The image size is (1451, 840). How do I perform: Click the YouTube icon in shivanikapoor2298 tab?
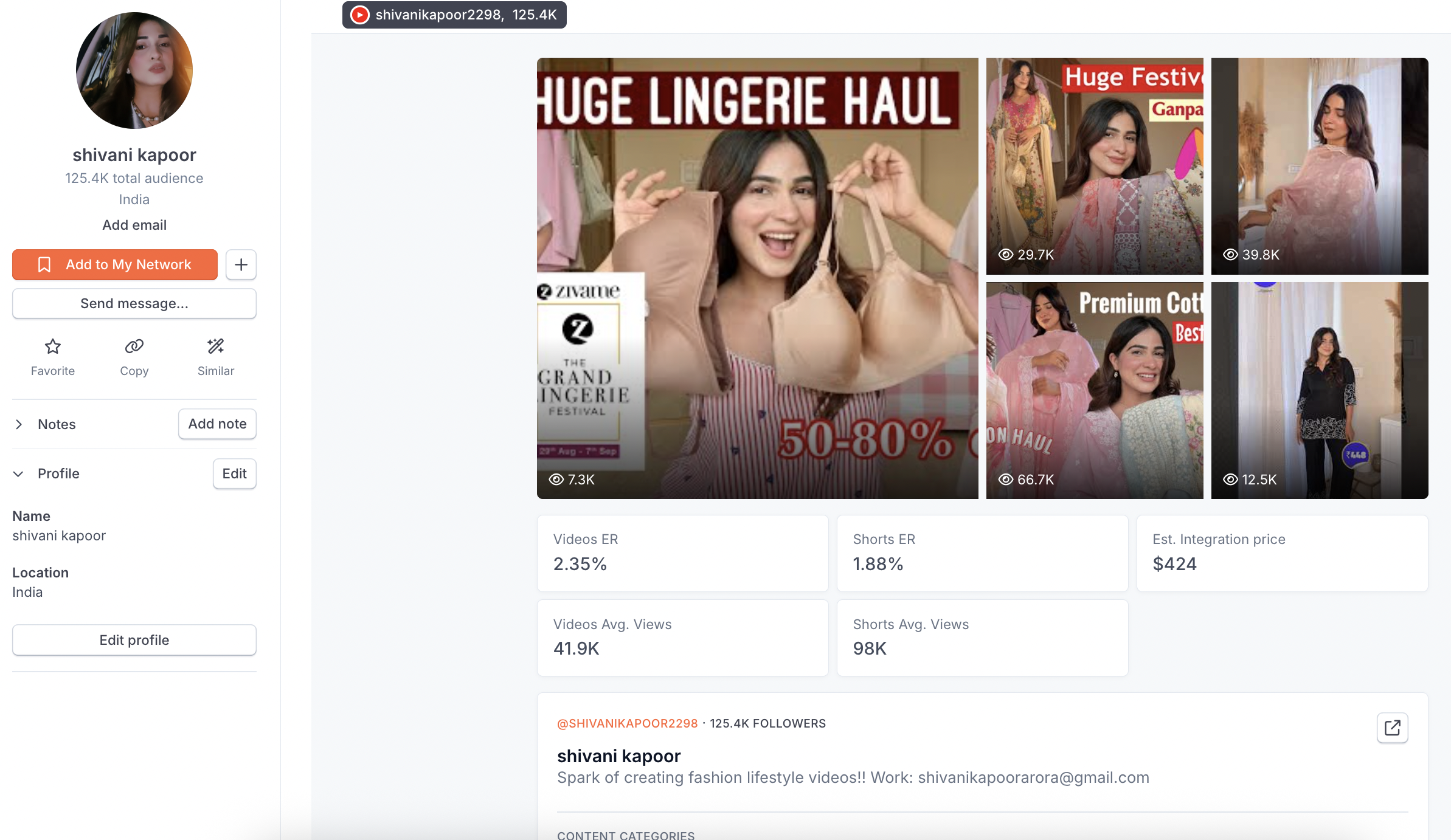click(x=360, y=15)
